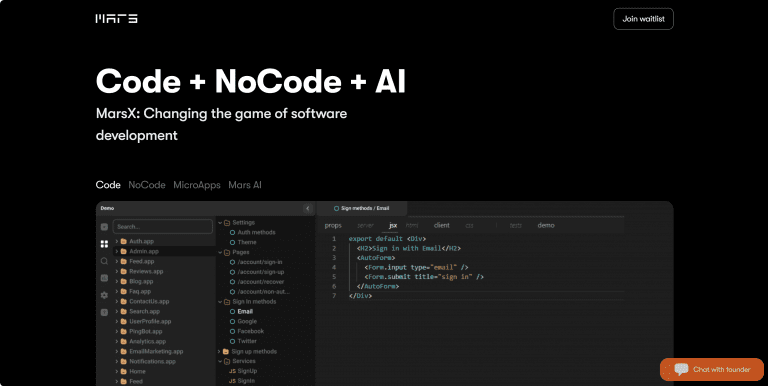Select Search.app in the app list
The width and height of the screenshot is (768, 386).
click(x=144, y=312)
